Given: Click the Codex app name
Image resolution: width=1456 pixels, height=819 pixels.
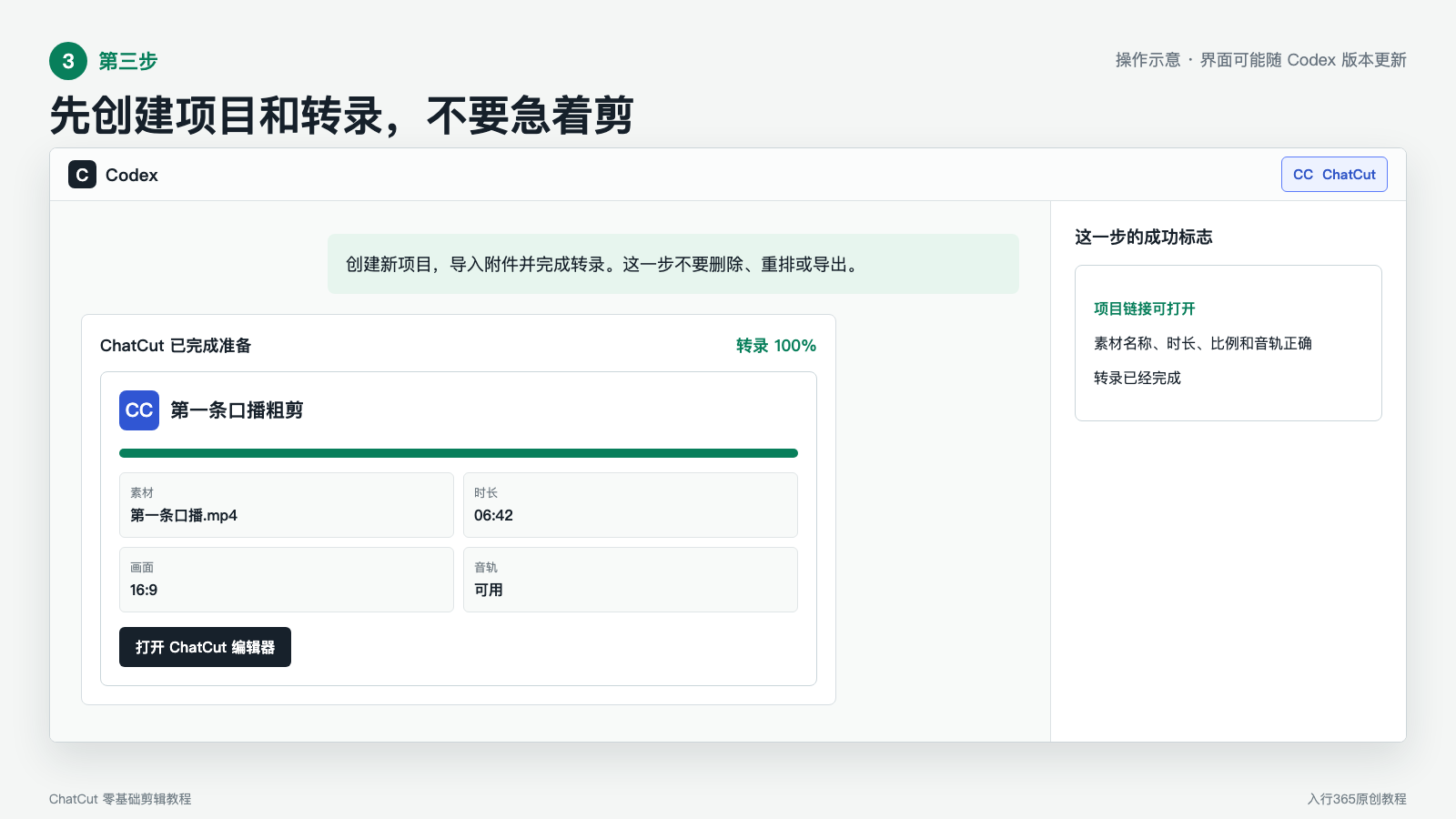Looking at the screenshot, I should tap(132, 175).
